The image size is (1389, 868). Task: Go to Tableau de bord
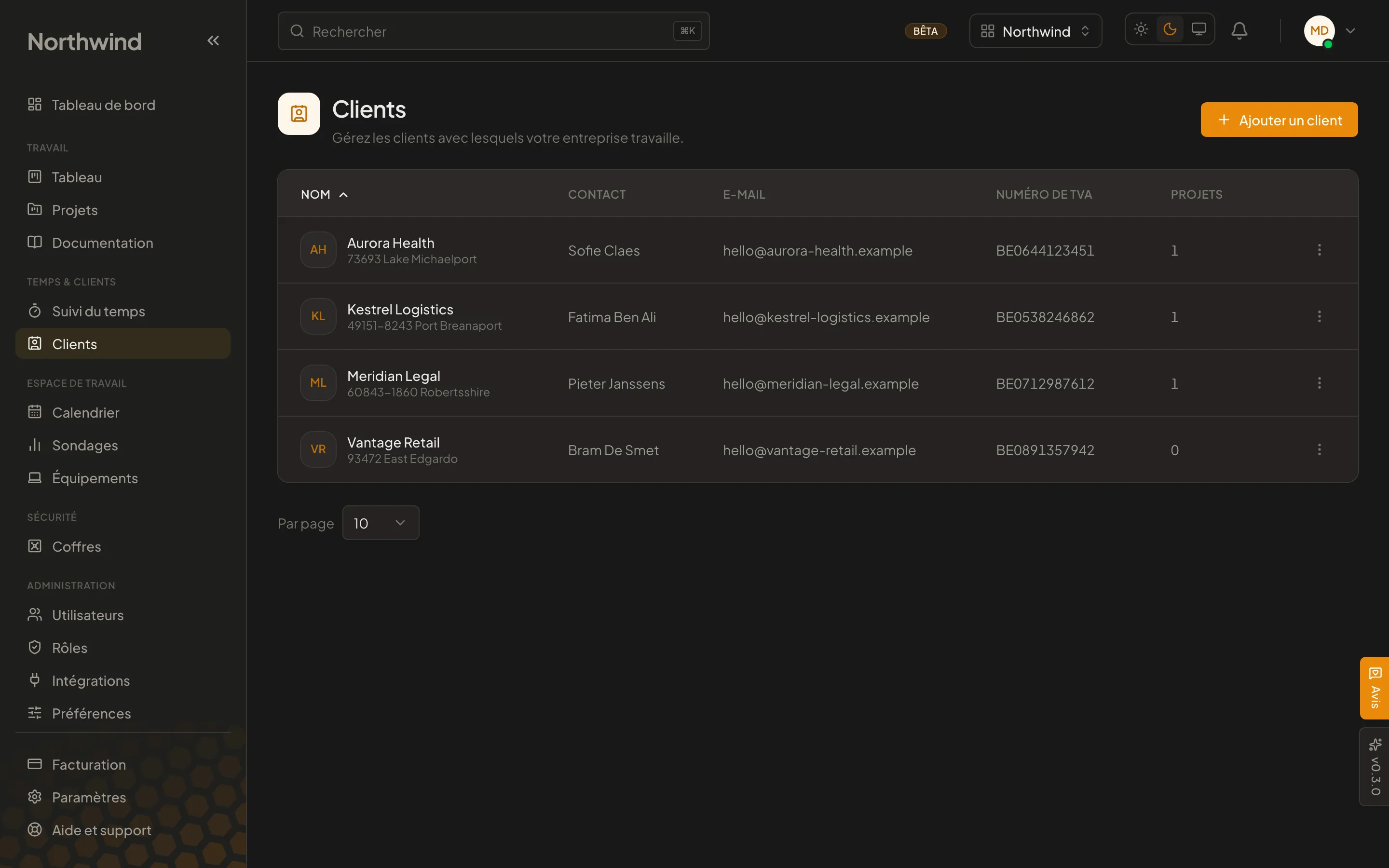pos(123,105)
